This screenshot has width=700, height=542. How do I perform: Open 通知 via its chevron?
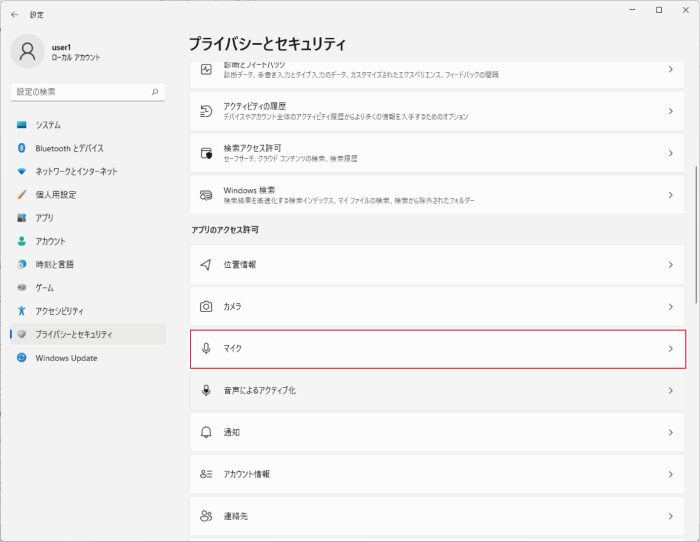tap(671, 433)
